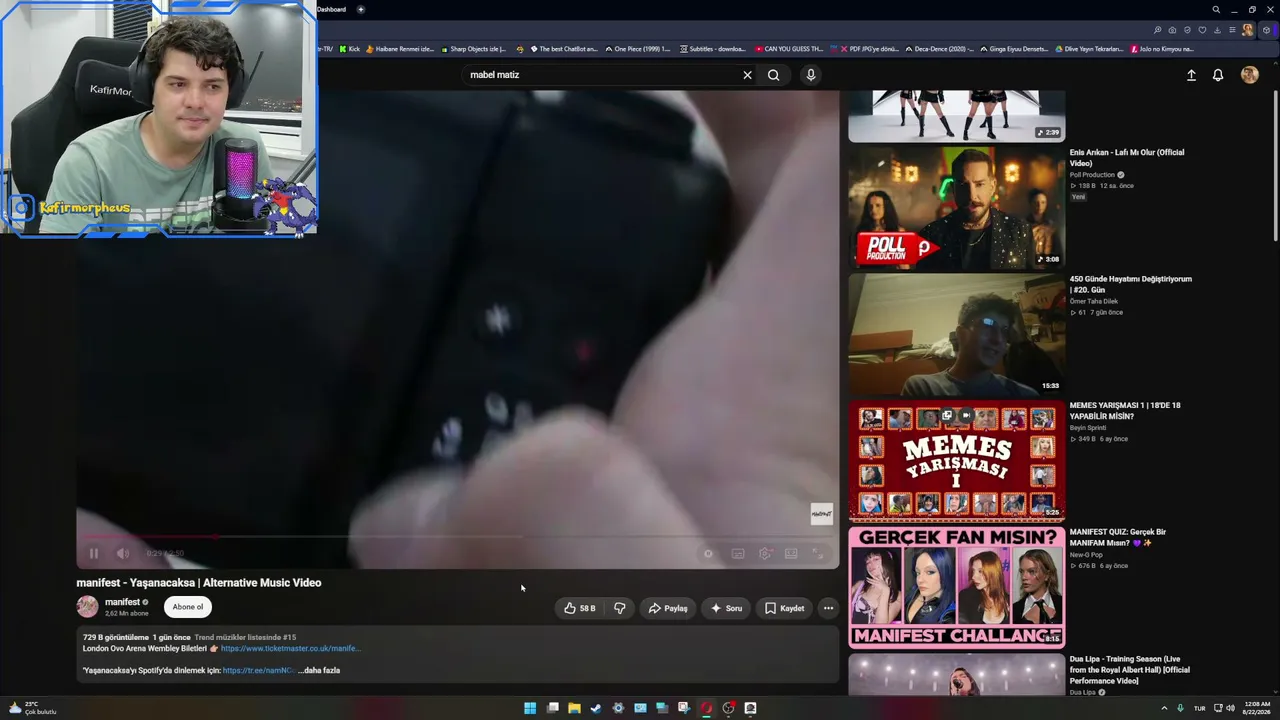The height and width of the screenshot is (720, 1280).
Task: Click the 'Trend müzikler listesinde #15' text
Action: (245, 637)
